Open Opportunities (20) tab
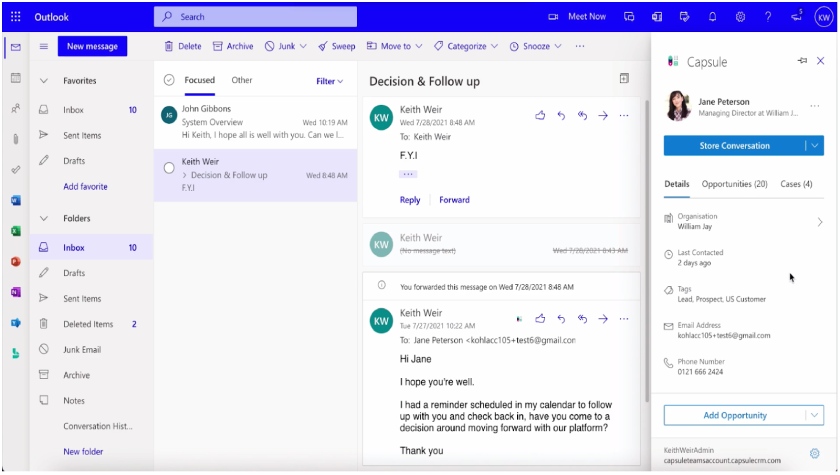This screenshot has height=475, width=840. click(x=734, y=184)
